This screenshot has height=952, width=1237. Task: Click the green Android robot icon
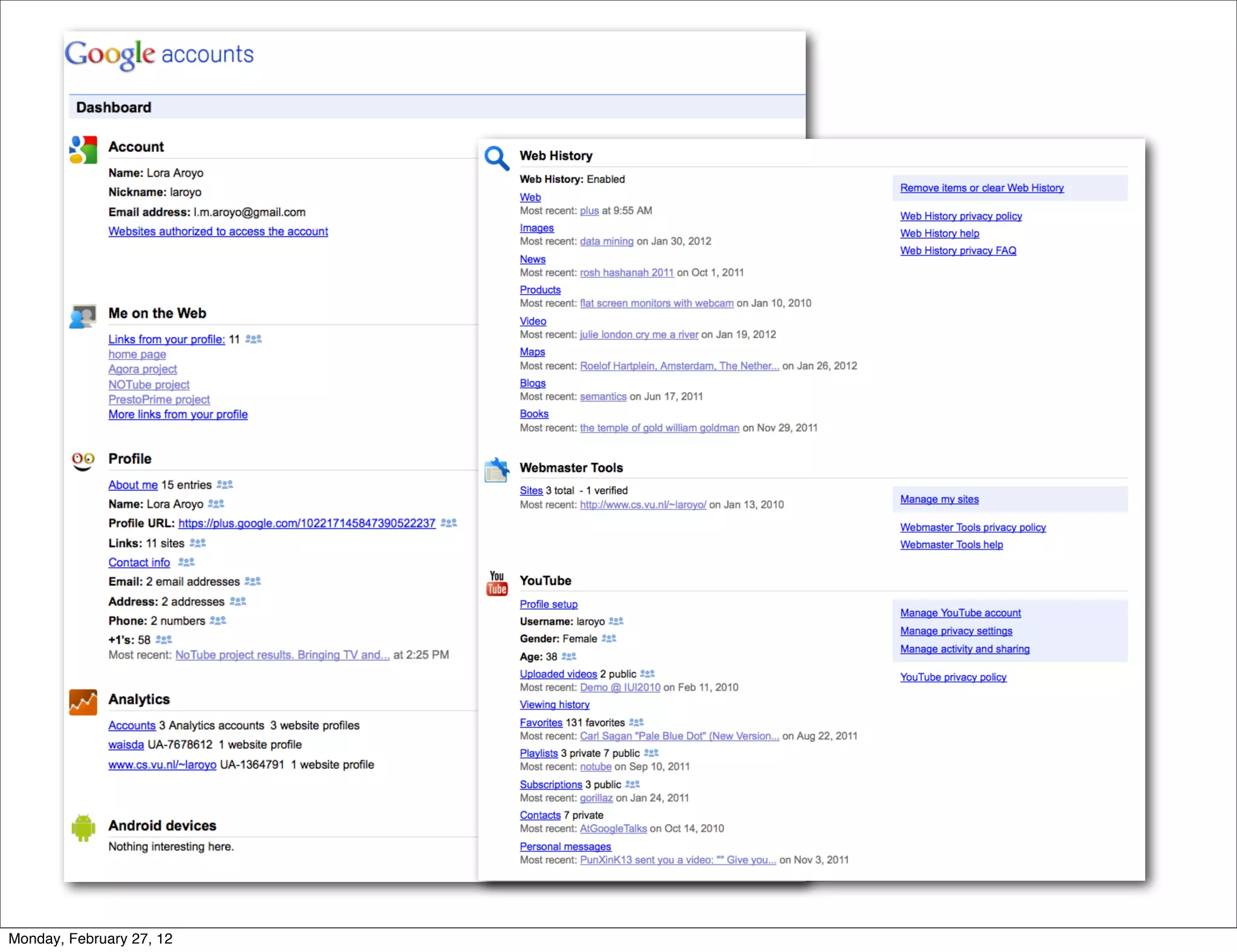[x=83, y=828]
